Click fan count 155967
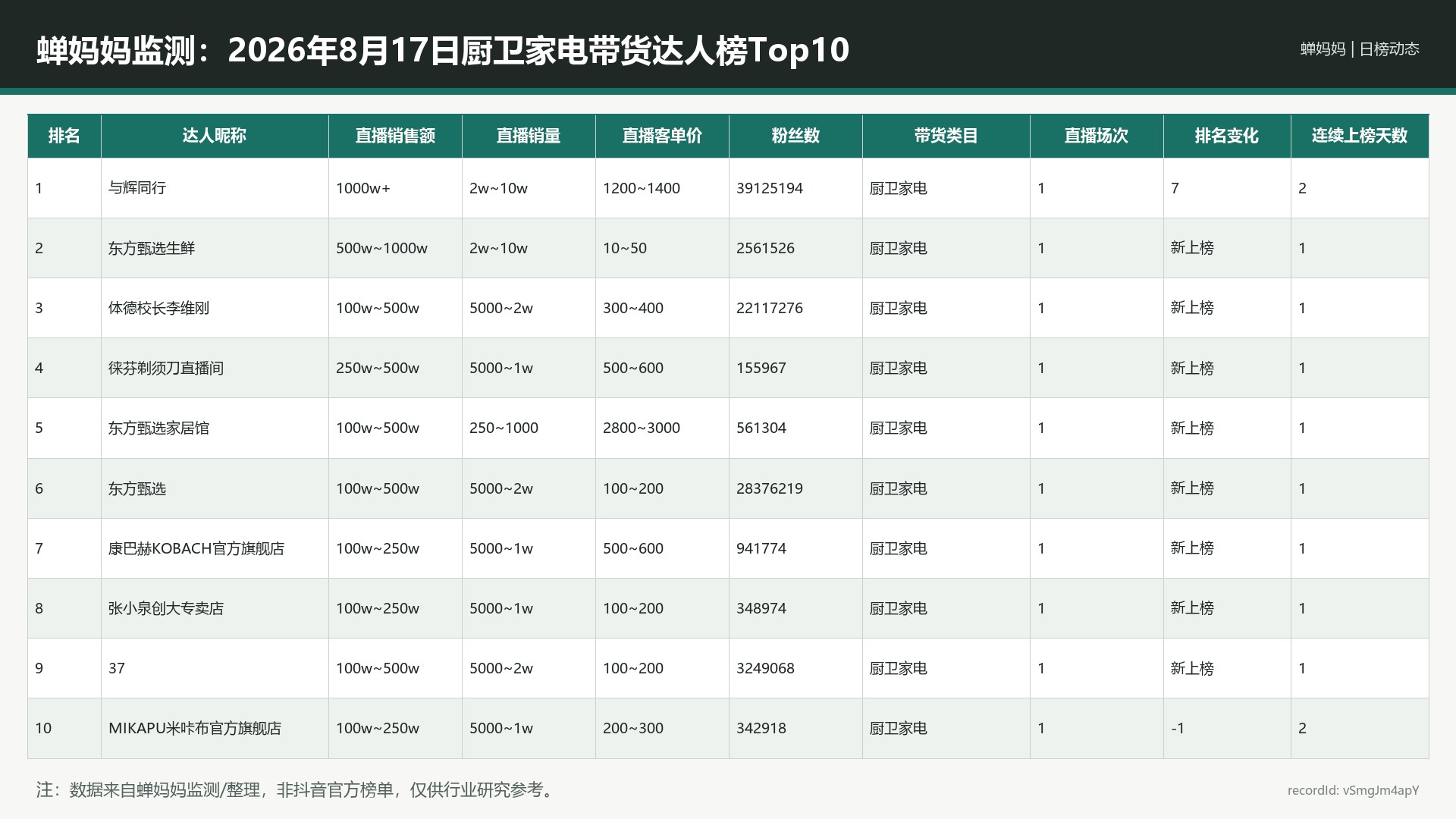Screen dimensions: 1456x819 [761, 368]
